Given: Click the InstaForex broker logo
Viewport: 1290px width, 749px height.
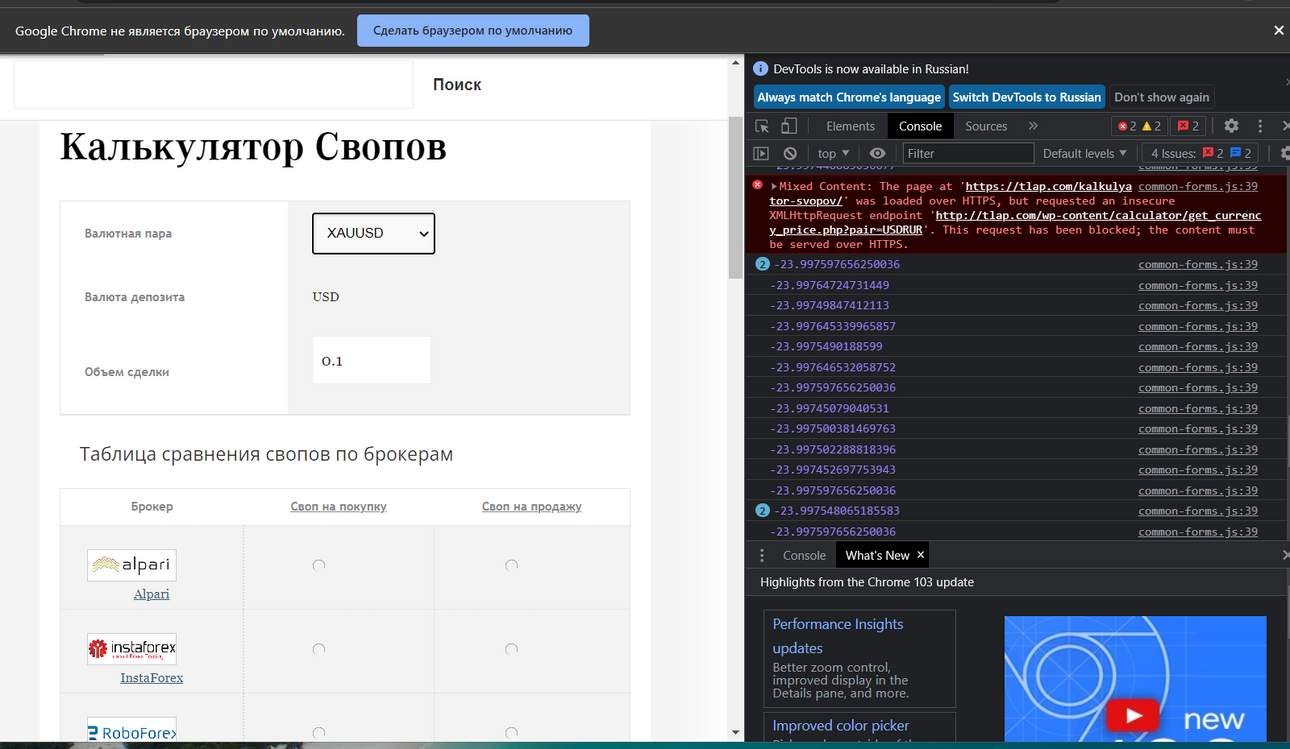Looking at the screenshot, I should (x=131, y=649).
